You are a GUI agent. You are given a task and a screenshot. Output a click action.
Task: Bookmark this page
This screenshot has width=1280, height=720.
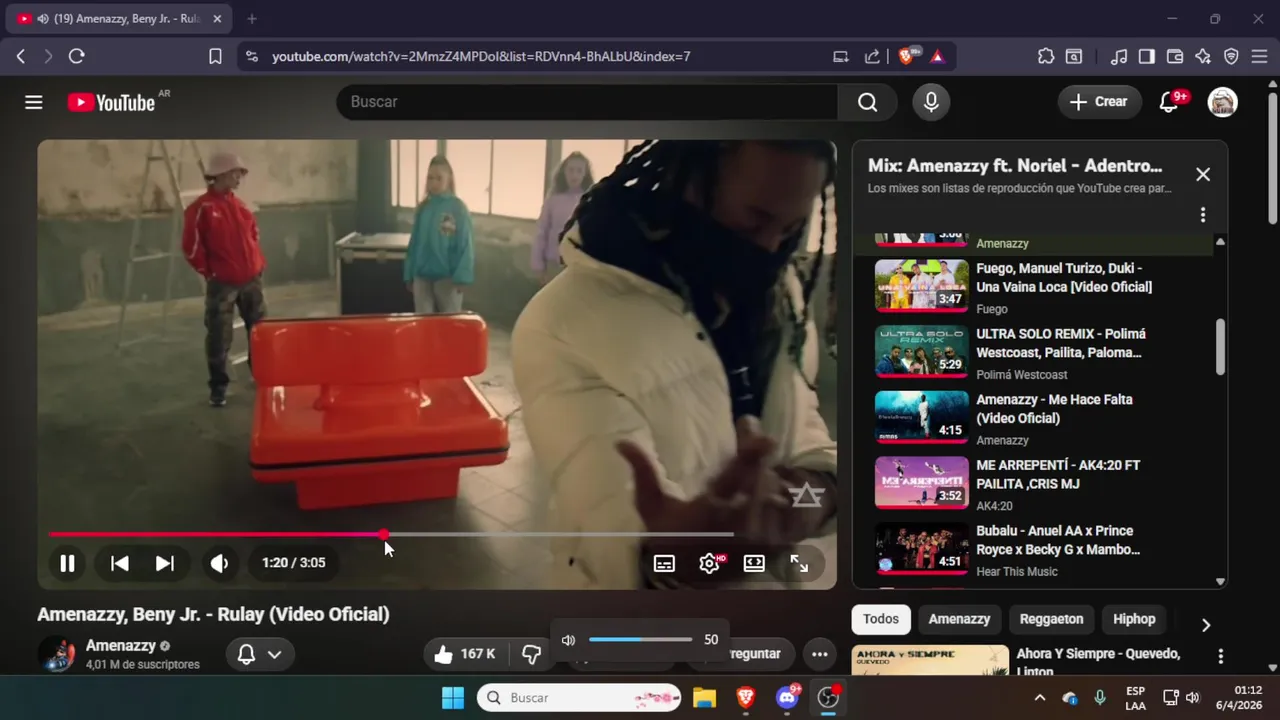tap(215, 57)
